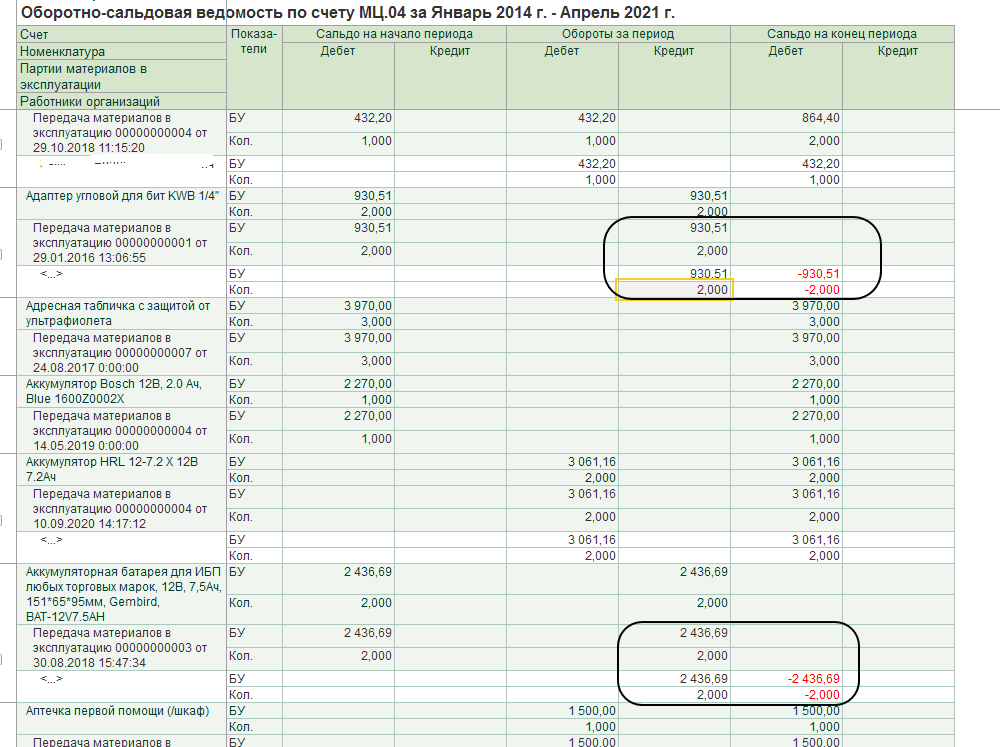Select the "Показатели" column header
Screen dimensions: 1000x747
tap(255, 42)
